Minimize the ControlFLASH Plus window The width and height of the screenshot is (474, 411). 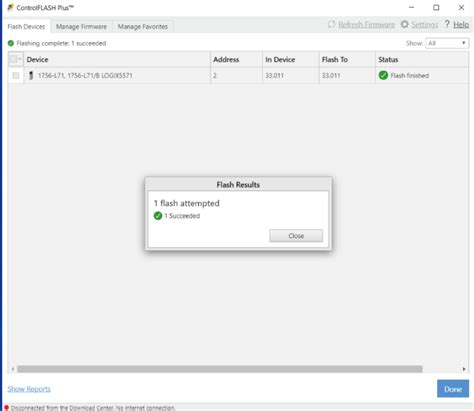tap(412, 7)
